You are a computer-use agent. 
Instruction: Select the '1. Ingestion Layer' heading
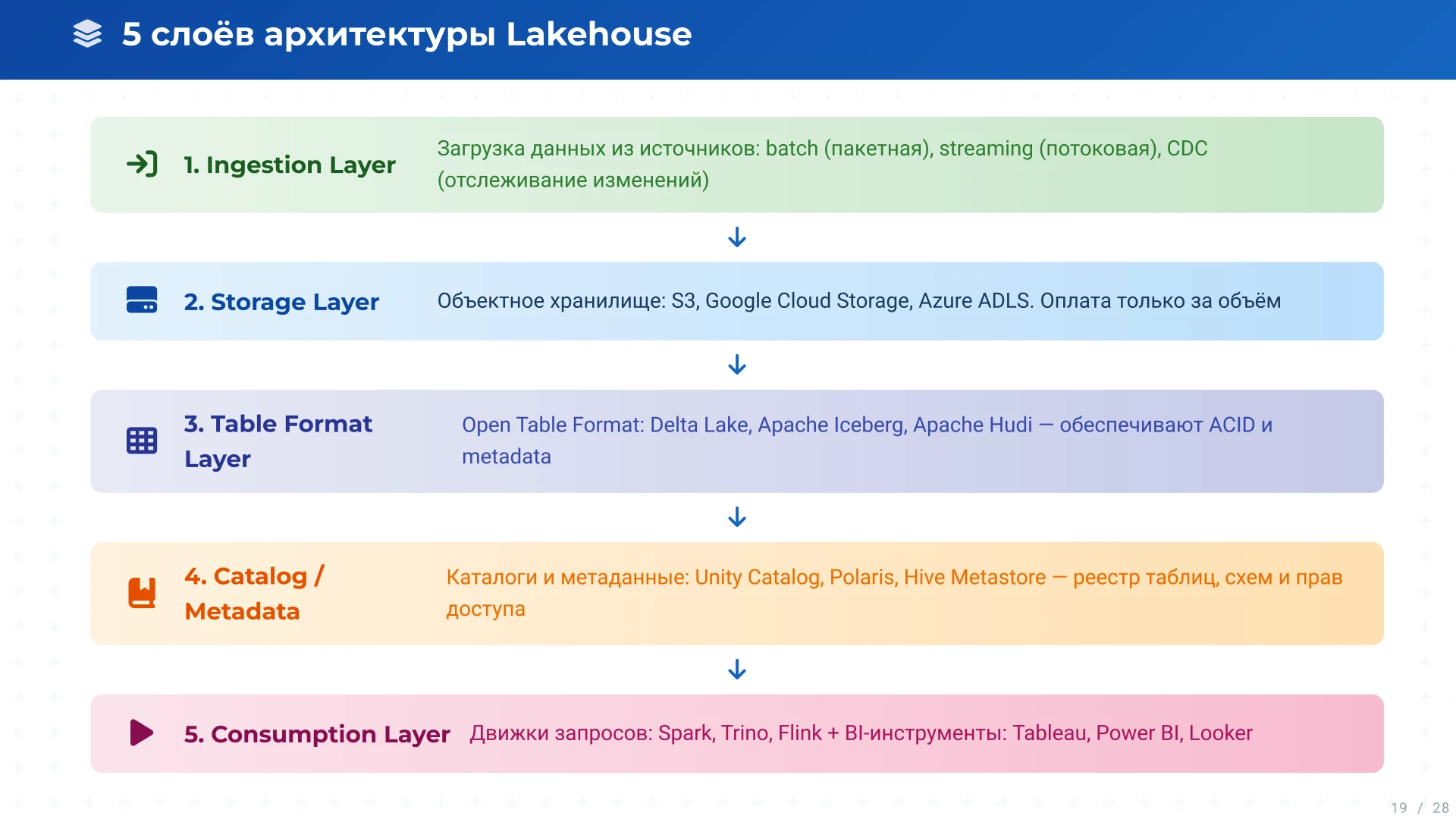(290, 165)
